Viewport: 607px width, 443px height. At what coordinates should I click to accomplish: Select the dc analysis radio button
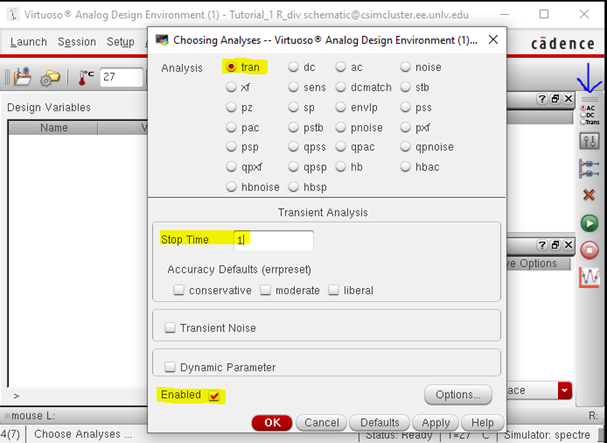tap(293, 67)
